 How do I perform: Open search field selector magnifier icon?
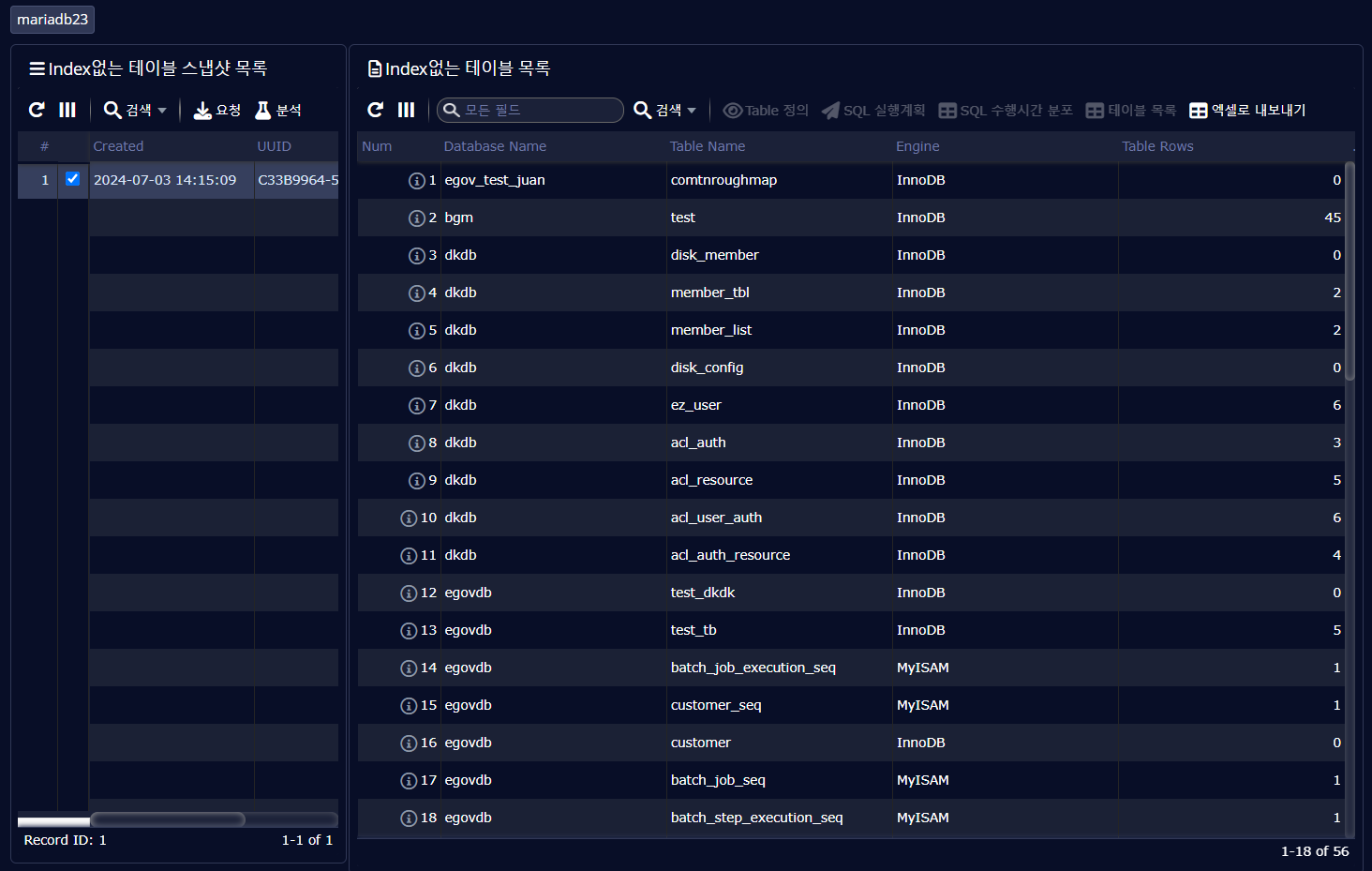point(452,110)
